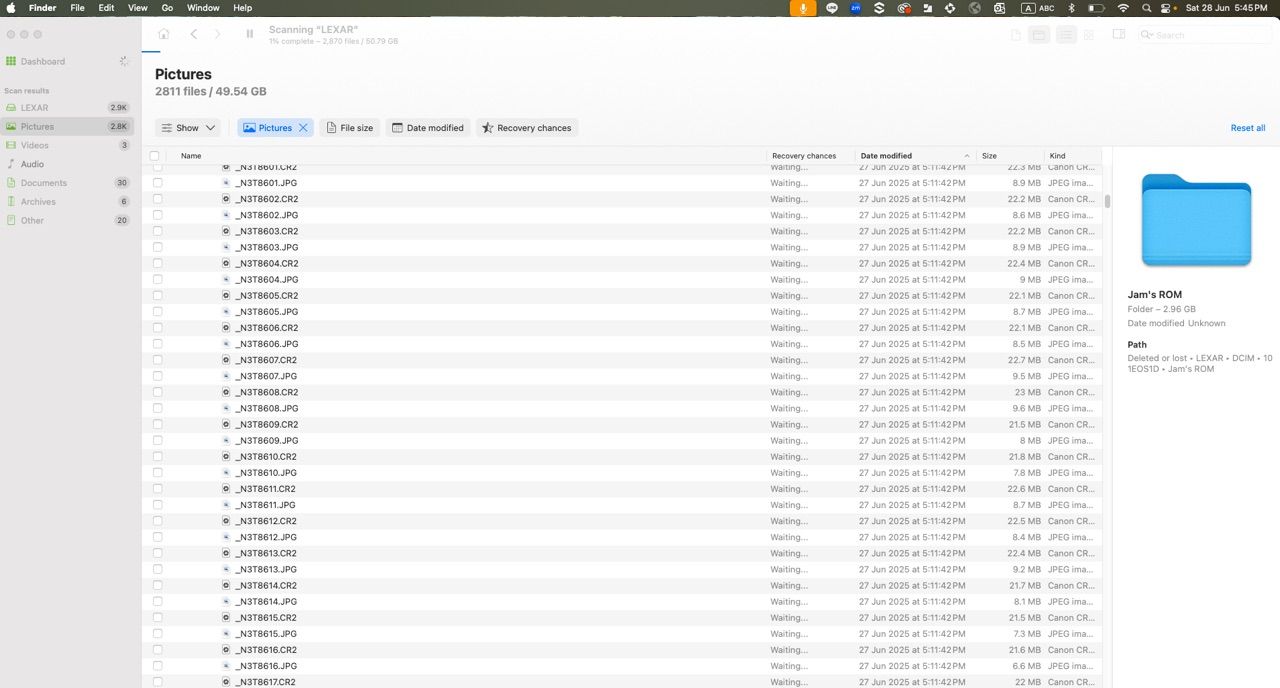1280x688 pixels.
Task: Tick the checkbox for _N3T8615.CR2
Action: pos(157,618)
